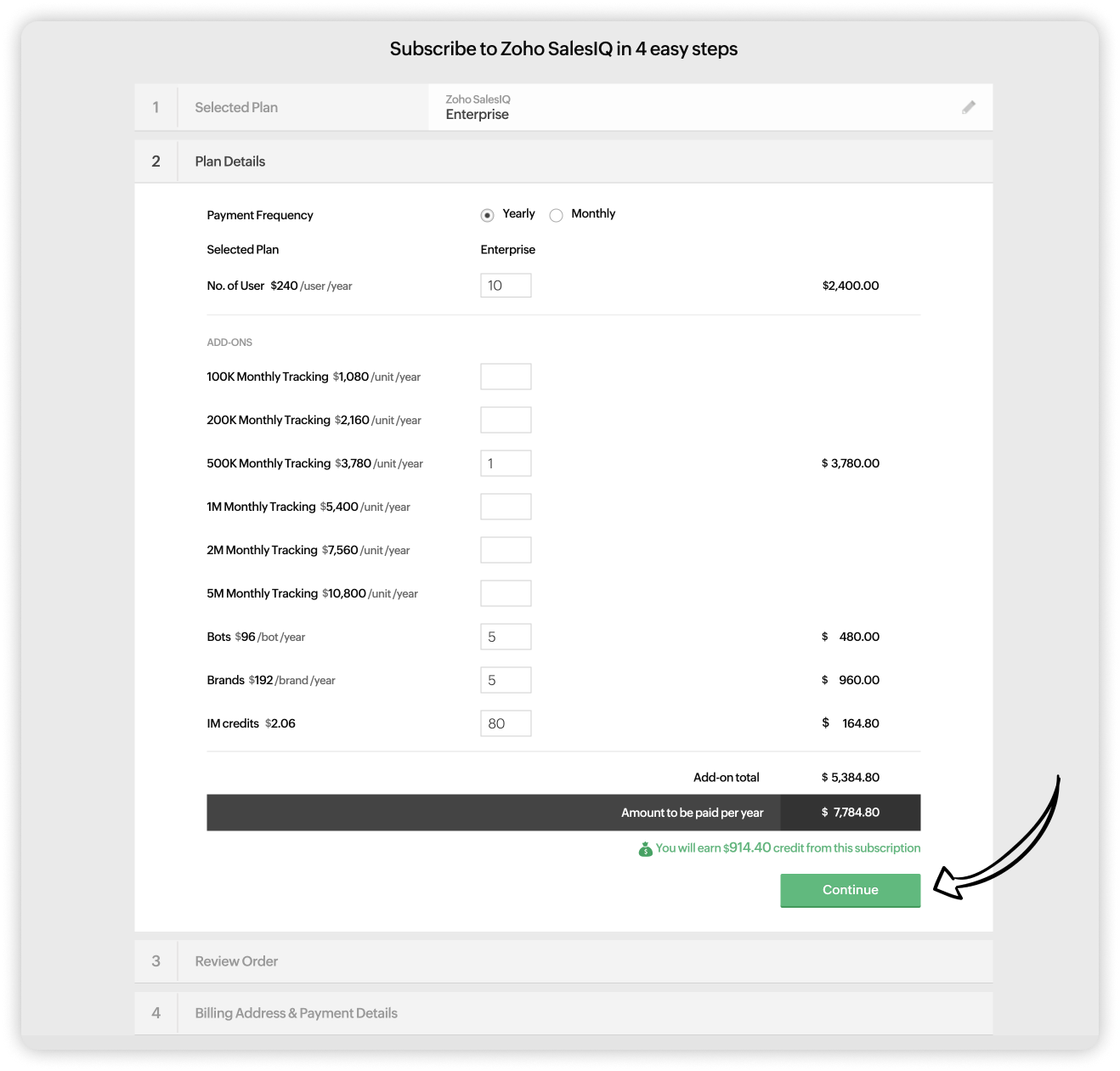Click the 'Subscribe to Zoho SalesIQ' heading
The width and height of the screenshot is (1120, 1071).
tap(563, 49)
